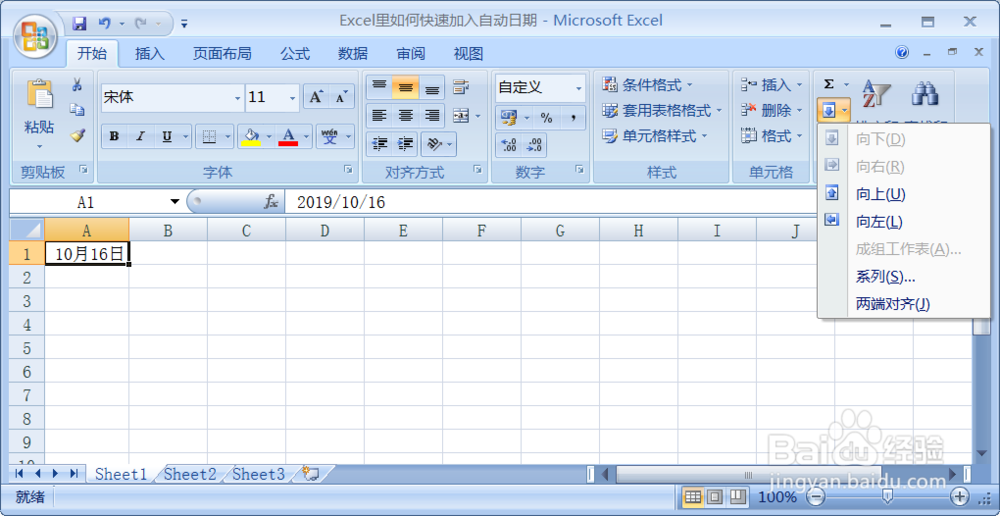1000x516 pixels.
Task: Click the Paste clipboard icon
Action: pyautogui.click(x=40, y=93)
